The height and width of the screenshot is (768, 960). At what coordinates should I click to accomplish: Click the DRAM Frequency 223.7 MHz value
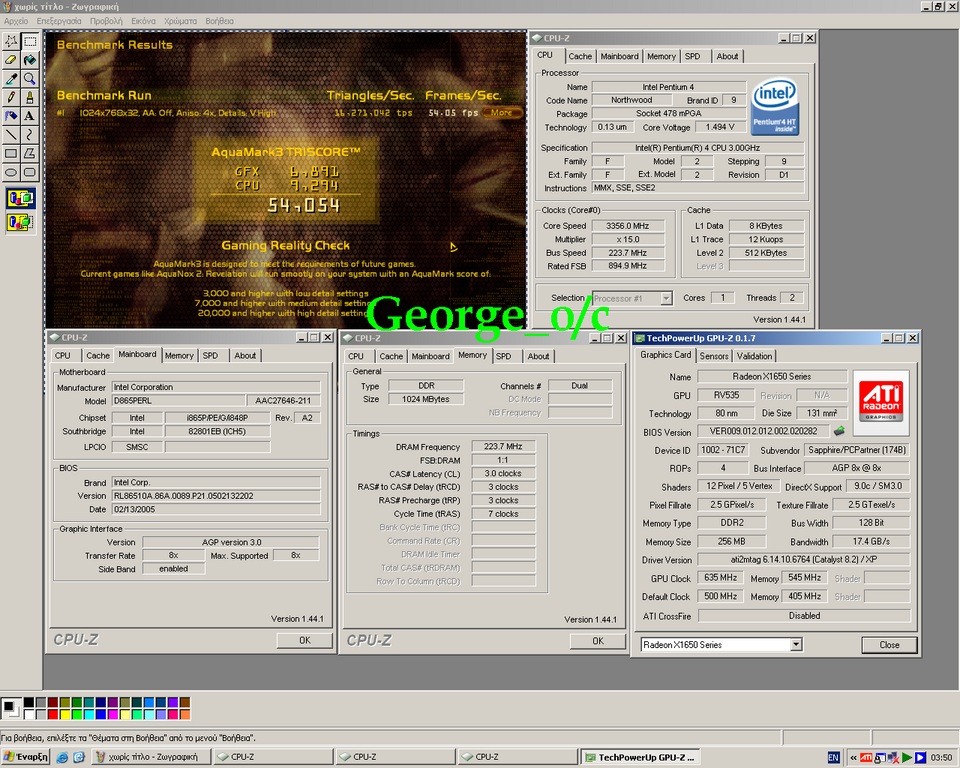[x=503, y=446]
